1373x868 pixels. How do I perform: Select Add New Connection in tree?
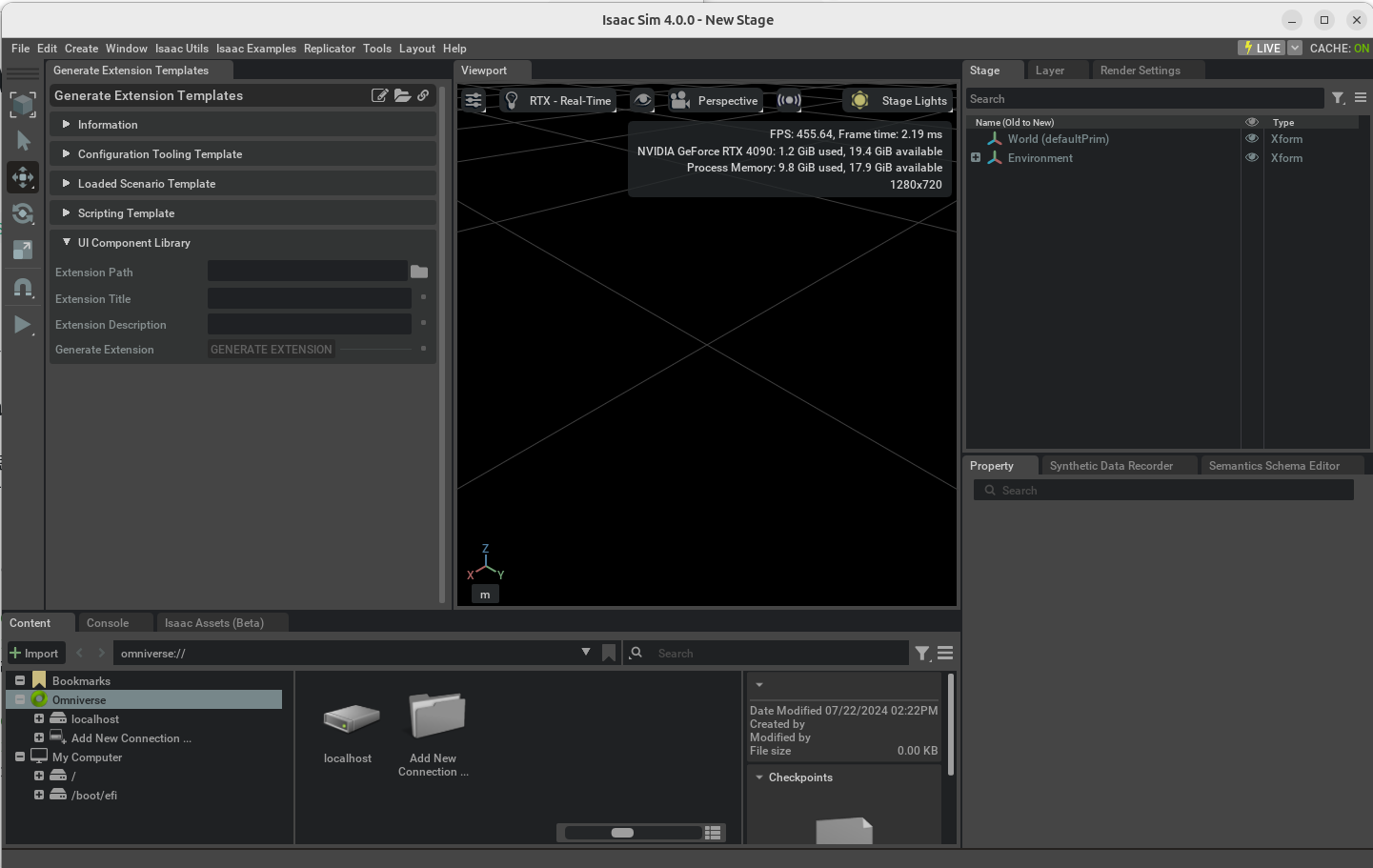(131, 738)
